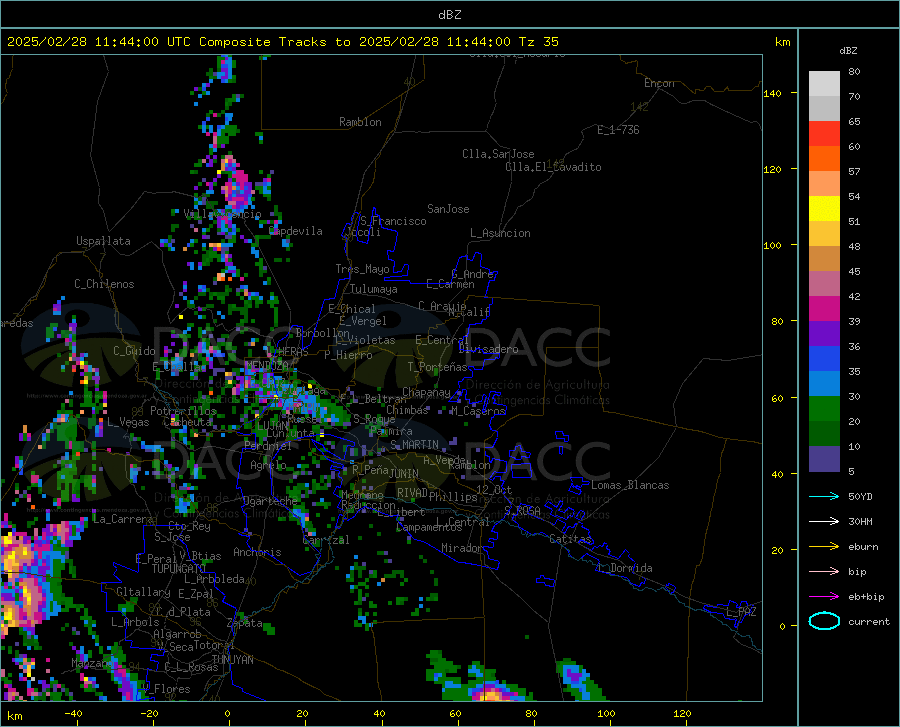Click the E_1-736 label on map
The height and width of the screenshot is (727, 900).
point(618,130)
